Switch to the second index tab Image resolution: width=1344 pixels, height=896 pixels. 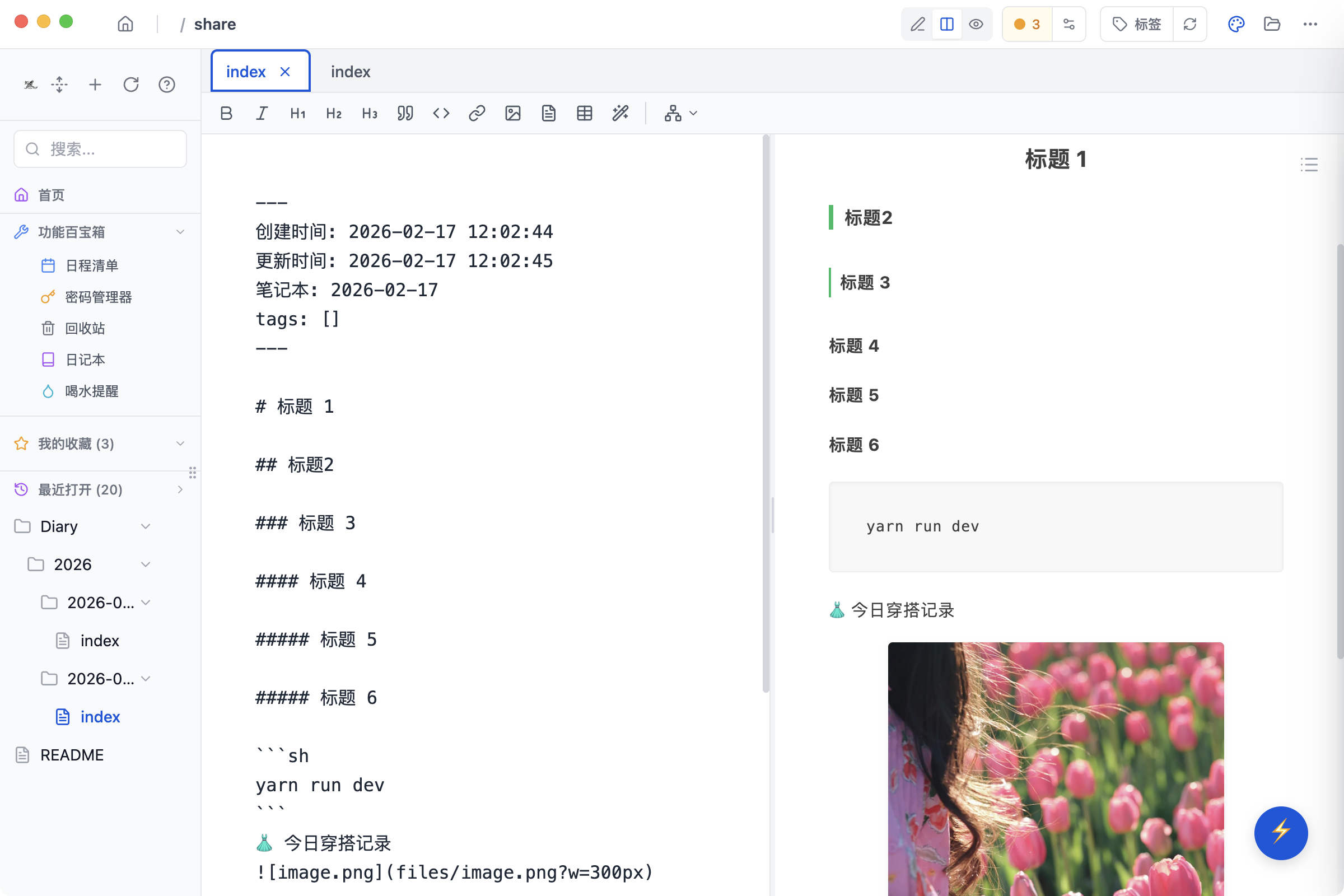pos(349,71)
